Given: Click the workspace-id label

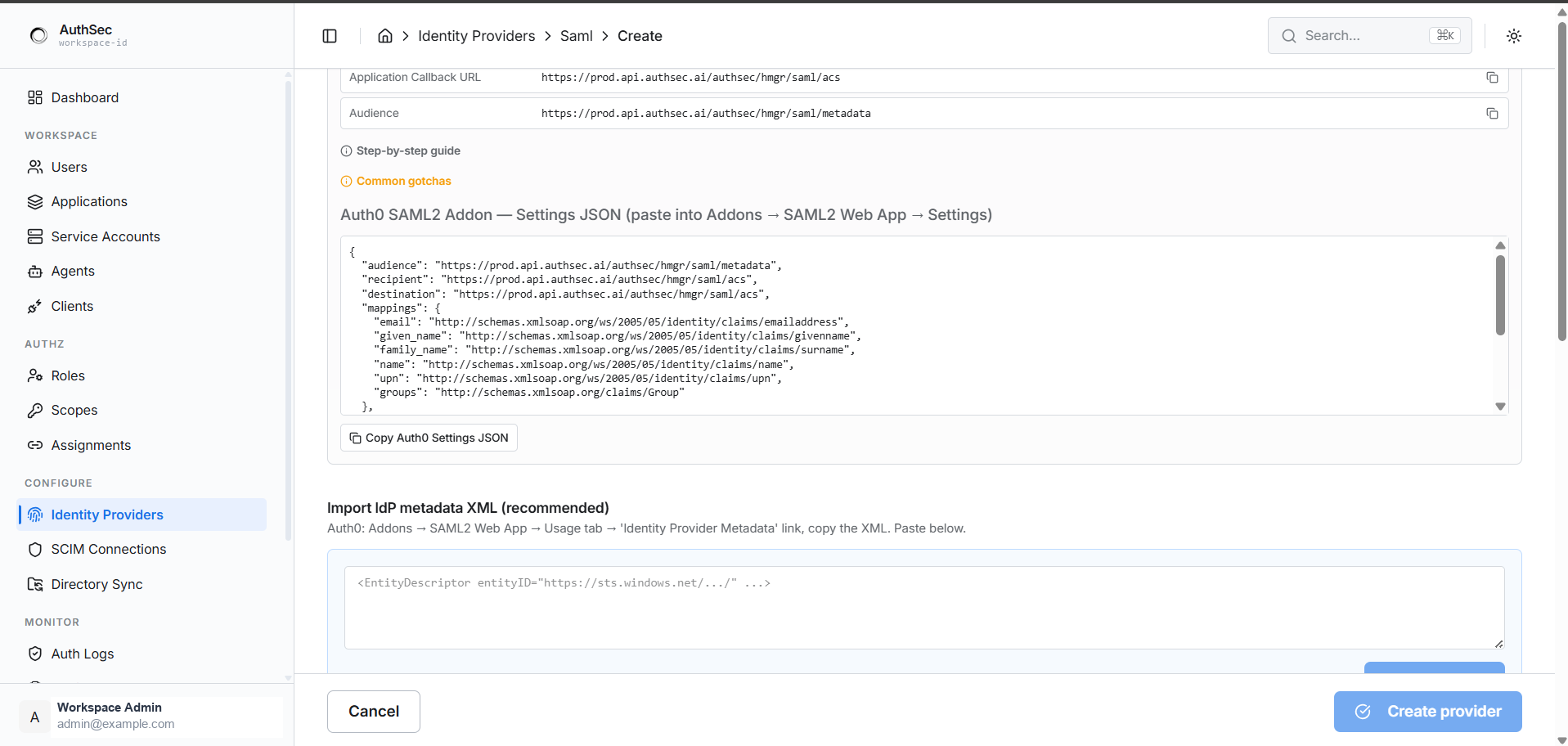Looking at the screenshot, I should point(93,43).
